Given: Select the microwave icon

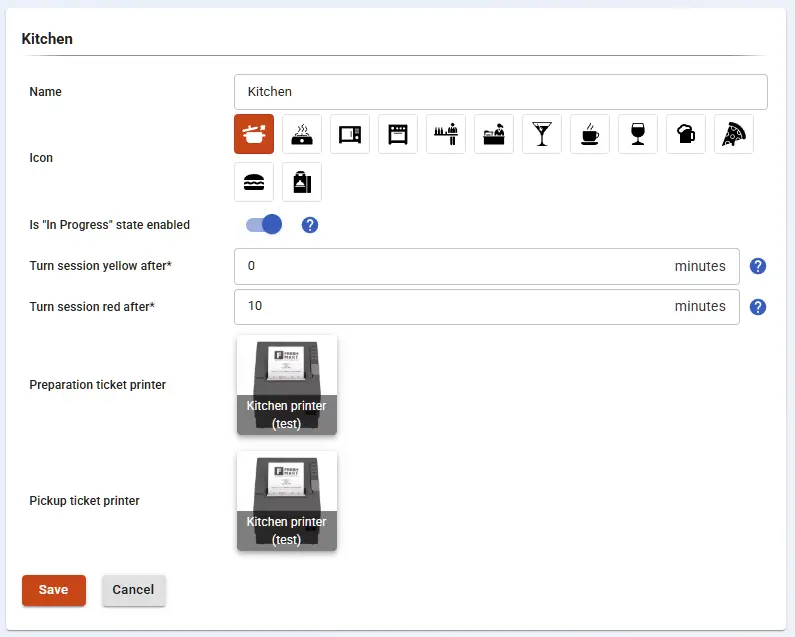Looking at the screenshot, I should tap(350, 134).
